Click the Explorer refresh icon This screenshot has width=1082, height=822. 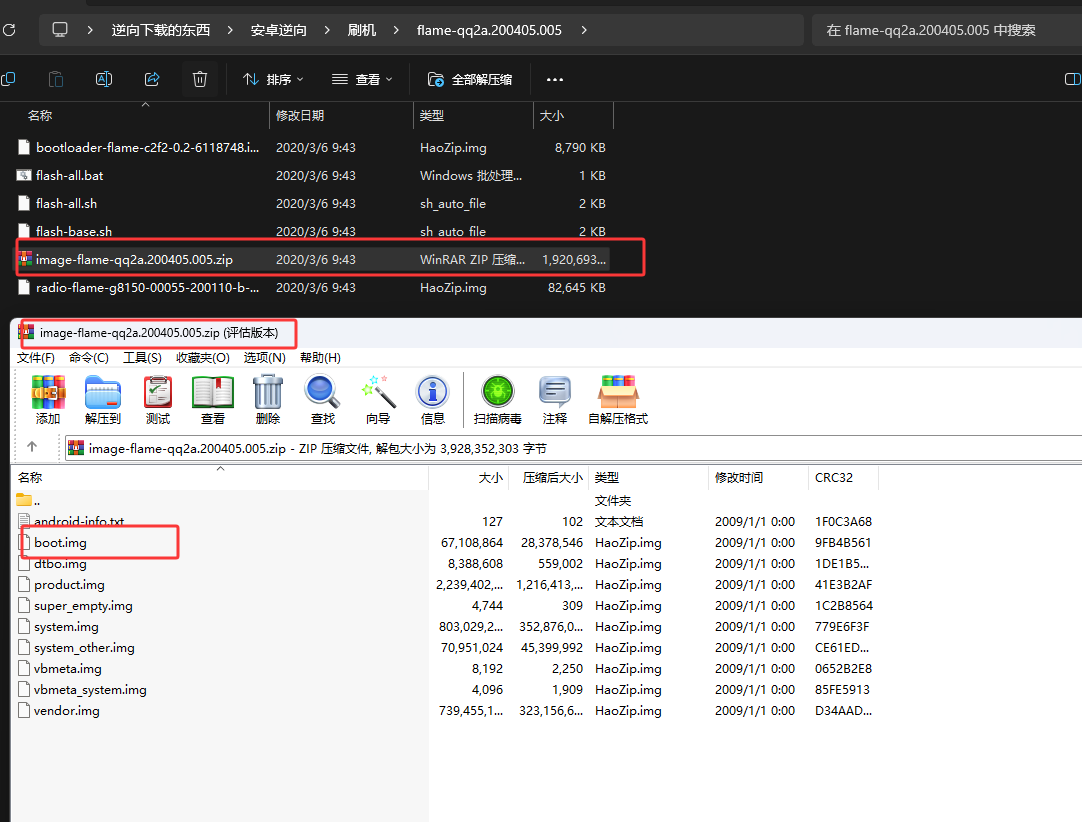(9, 30)
